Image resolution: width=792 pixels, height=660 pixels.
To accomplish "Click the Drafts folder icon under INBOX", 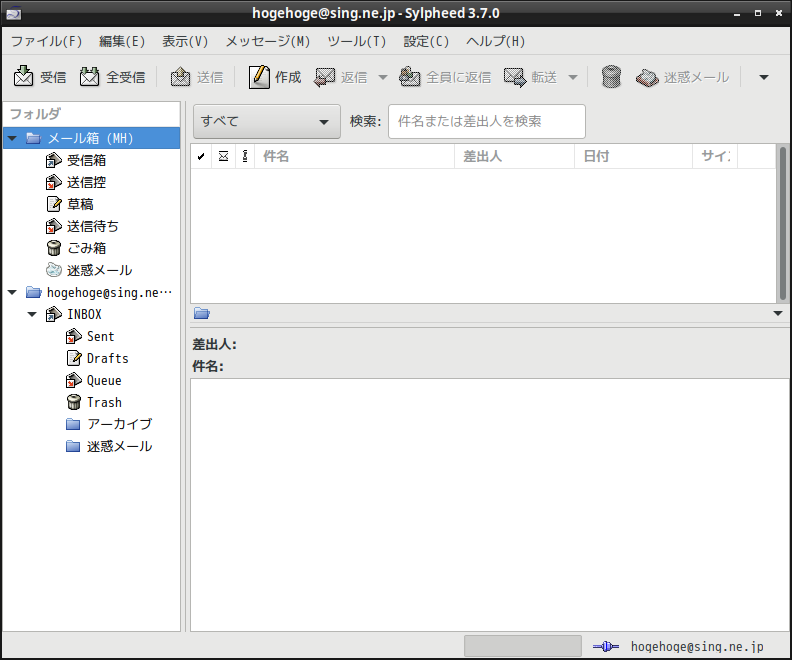I will (74, 358).
